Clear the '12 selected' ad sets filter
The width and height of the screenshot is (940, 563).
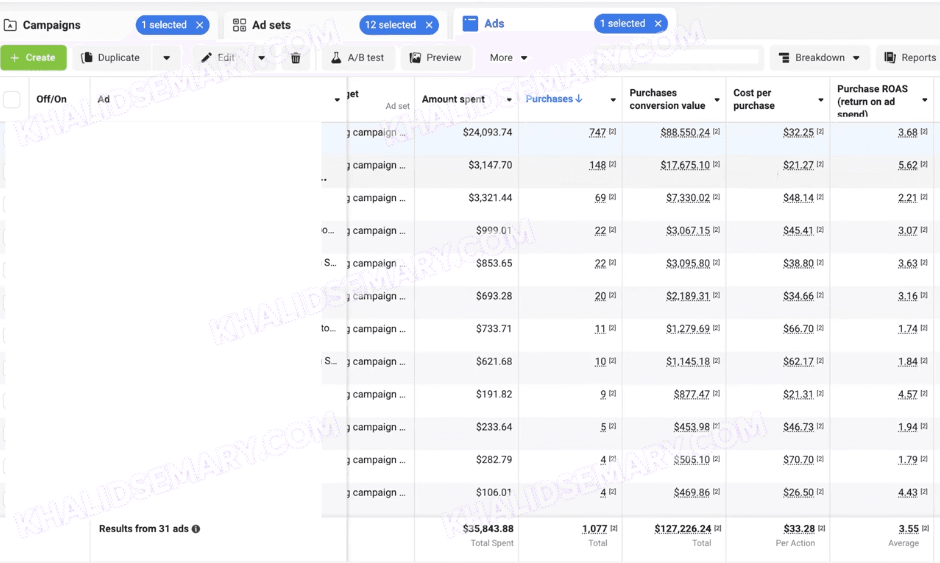pyautogui.click(x=429, y=25)
